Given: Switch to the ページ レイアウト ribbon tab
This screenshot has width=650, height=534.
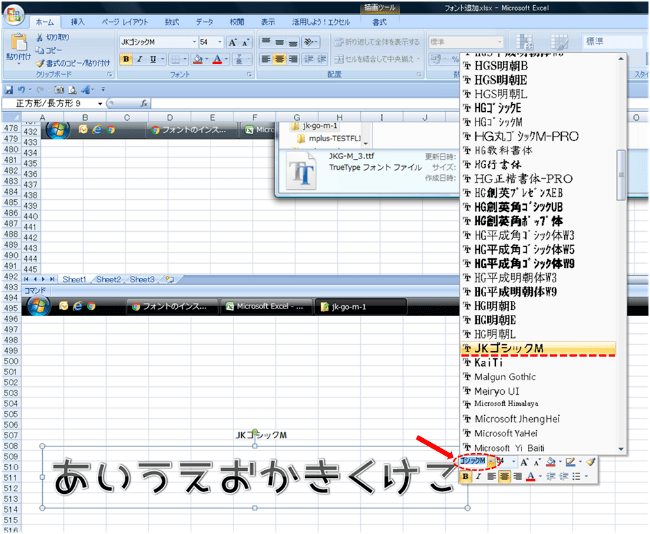Looking at the screenshot, I should pos(125,22).
